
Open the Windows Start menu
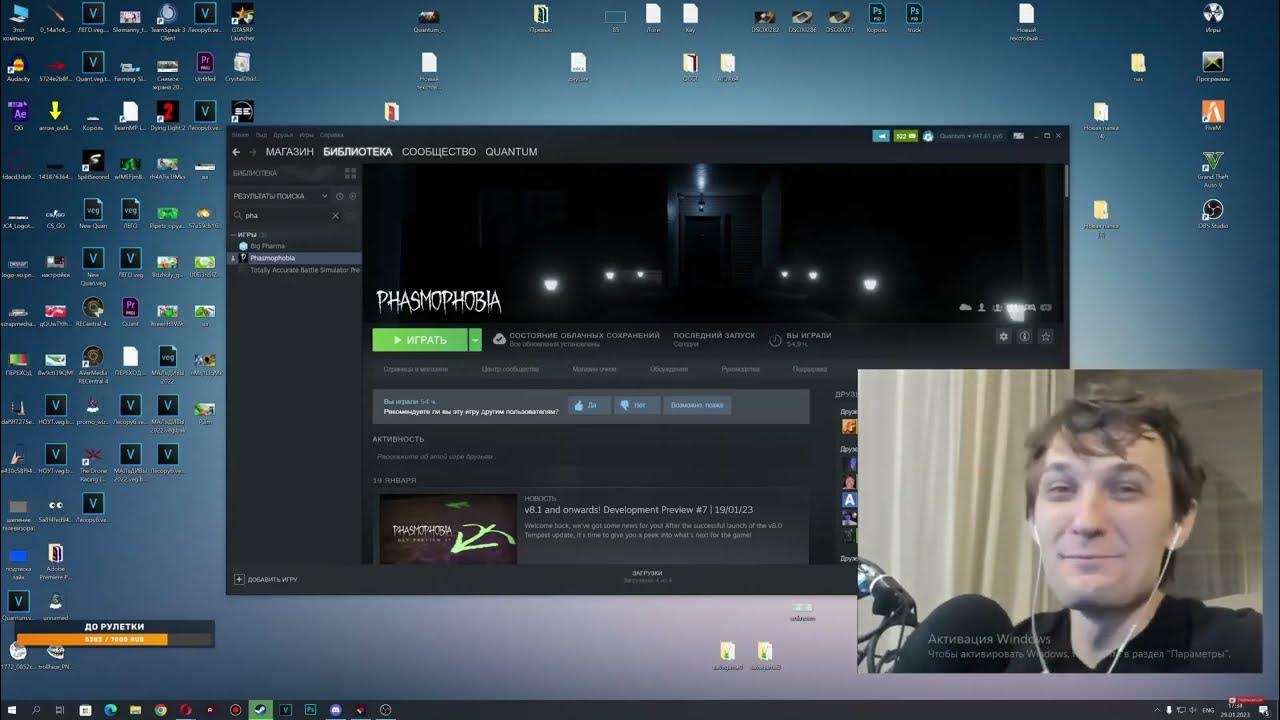coord(12,710)
